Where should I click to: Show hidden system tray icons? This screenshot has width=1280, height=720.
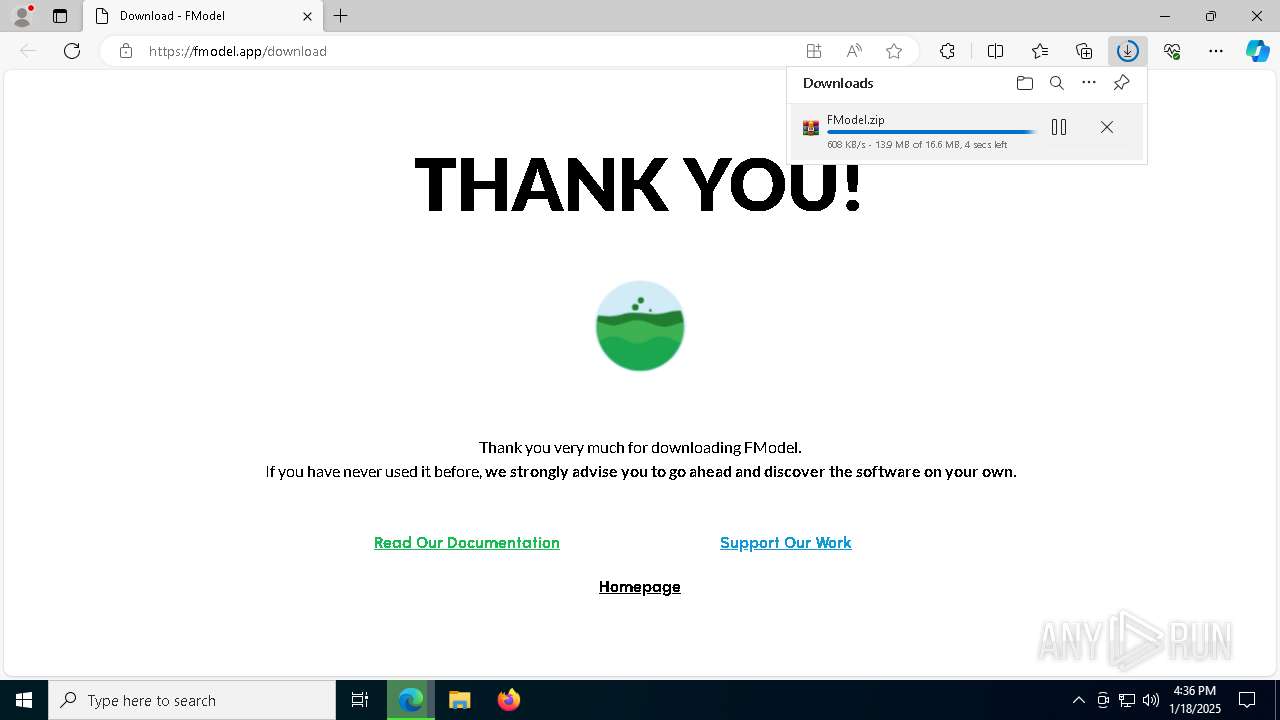(x=1079, y=700)
